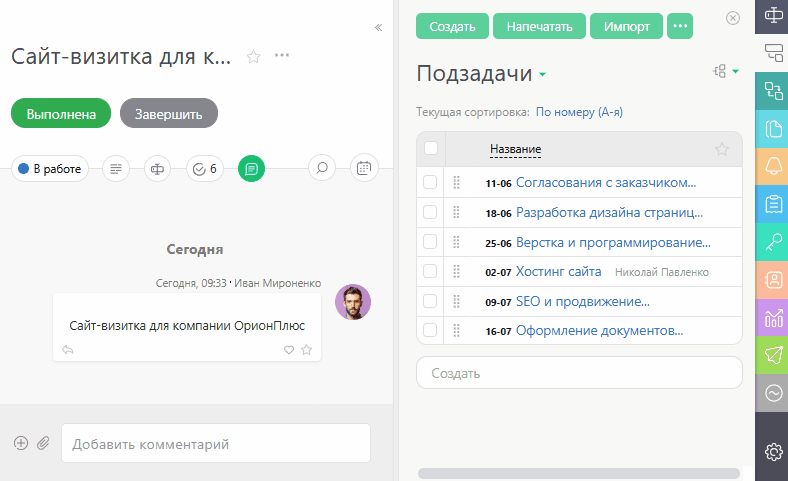Open the task structure icon in task toolbar
This screenshot has width=788, height=481.
157,169
